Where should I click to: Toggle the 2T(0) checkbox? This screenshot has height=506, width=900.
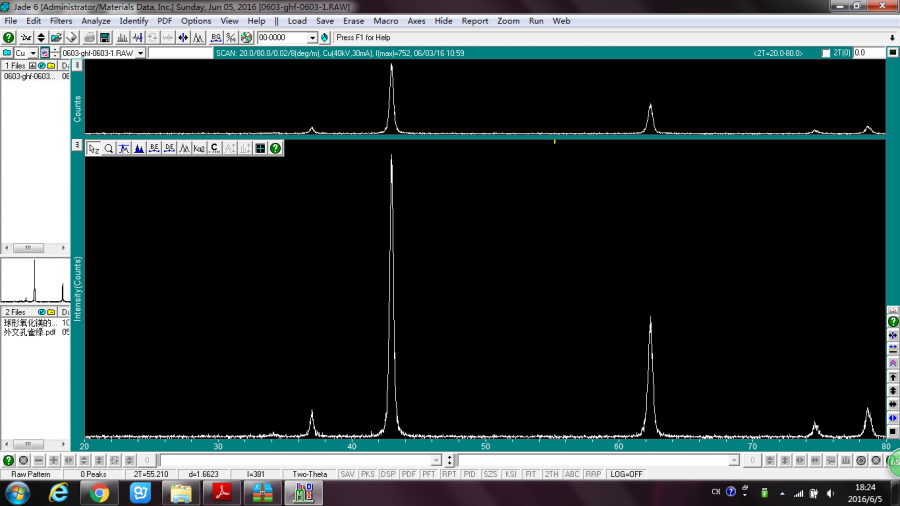(x=825, y=53)
